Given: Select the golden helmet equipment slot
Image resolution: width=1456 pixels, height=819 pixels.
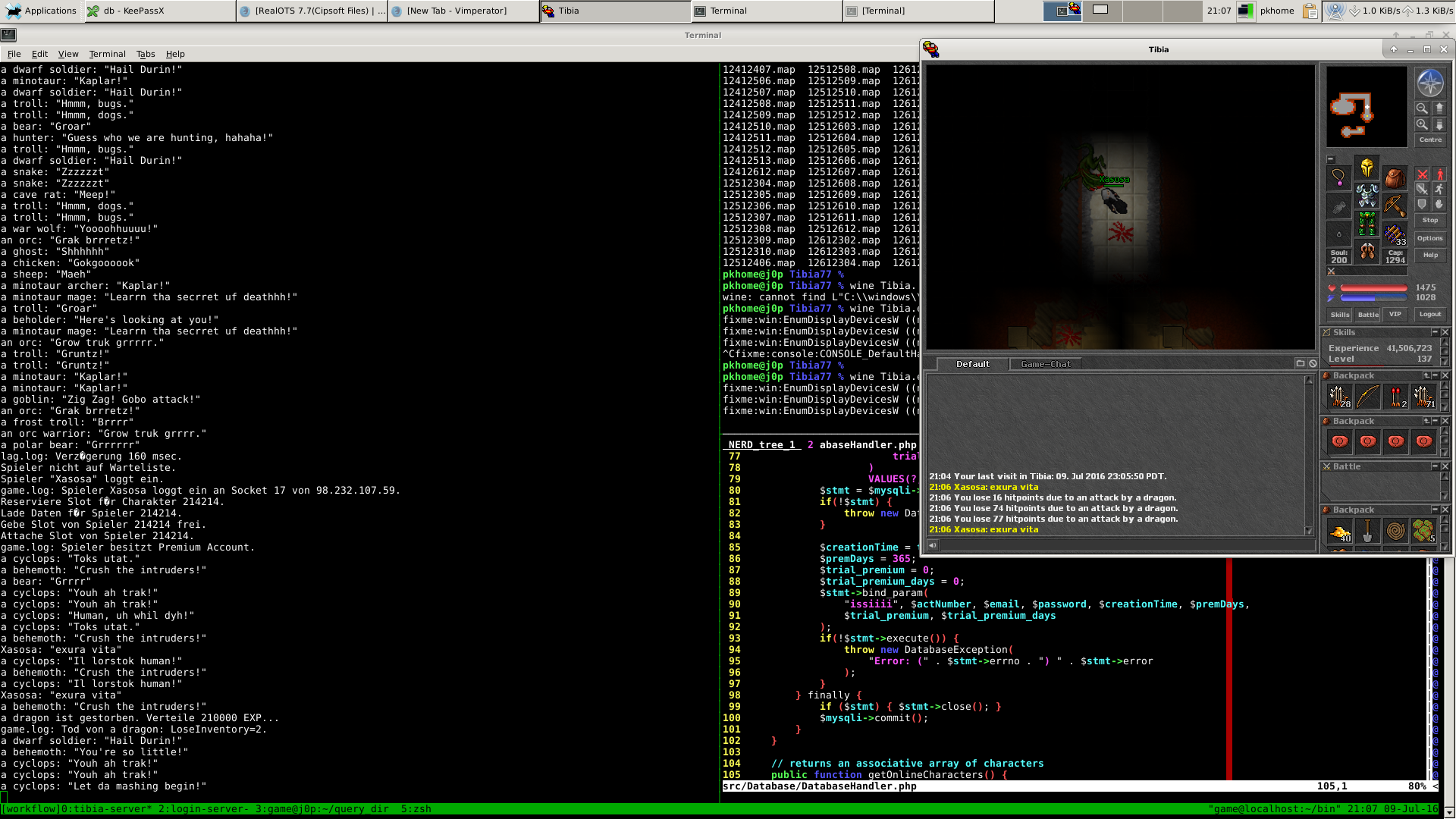Looking at the screenshot, I should click(x=1367, y=168).
